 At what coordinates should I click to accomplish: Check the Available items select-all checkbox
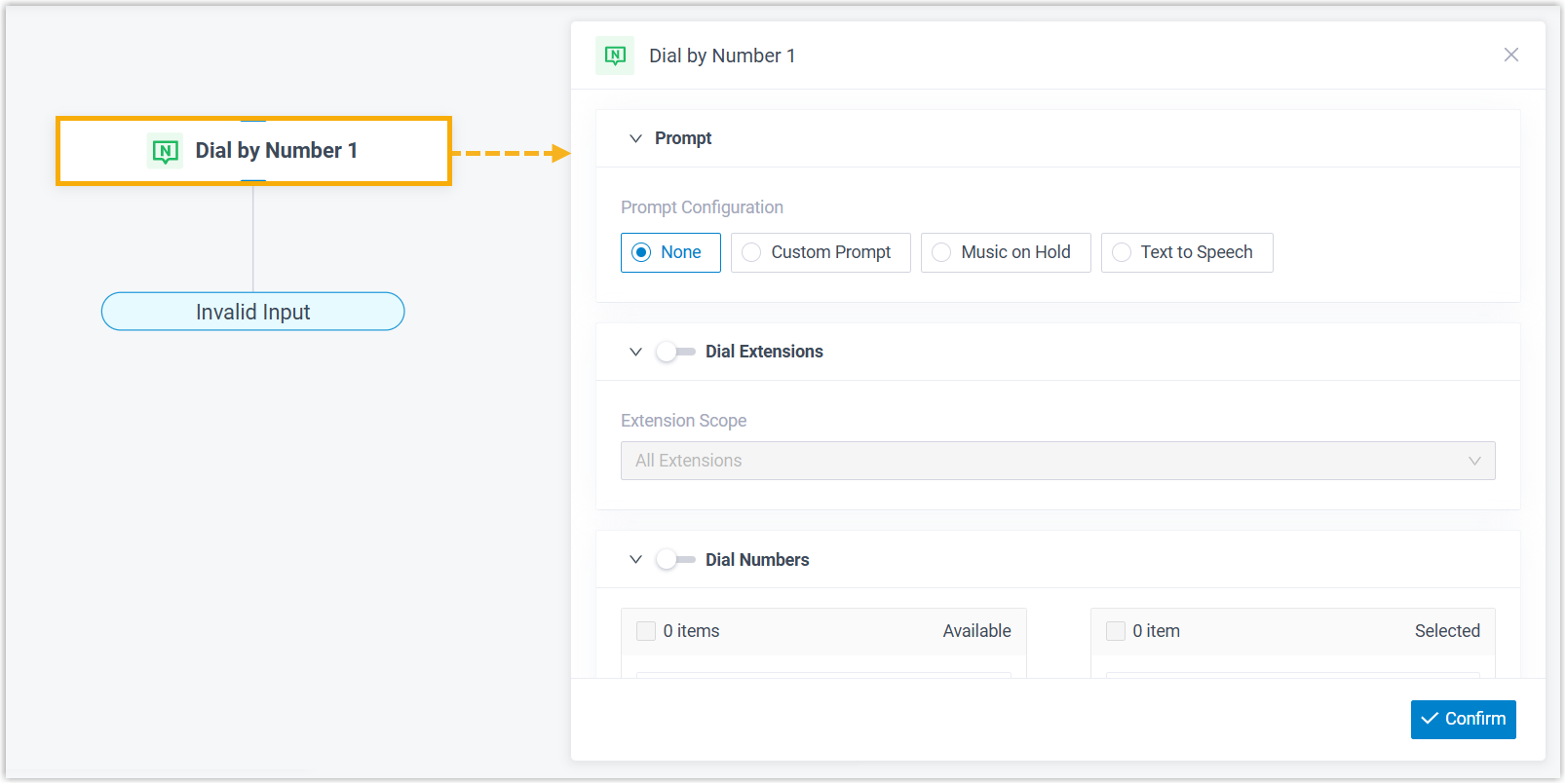pyautogui.click(x=646, y=631)
